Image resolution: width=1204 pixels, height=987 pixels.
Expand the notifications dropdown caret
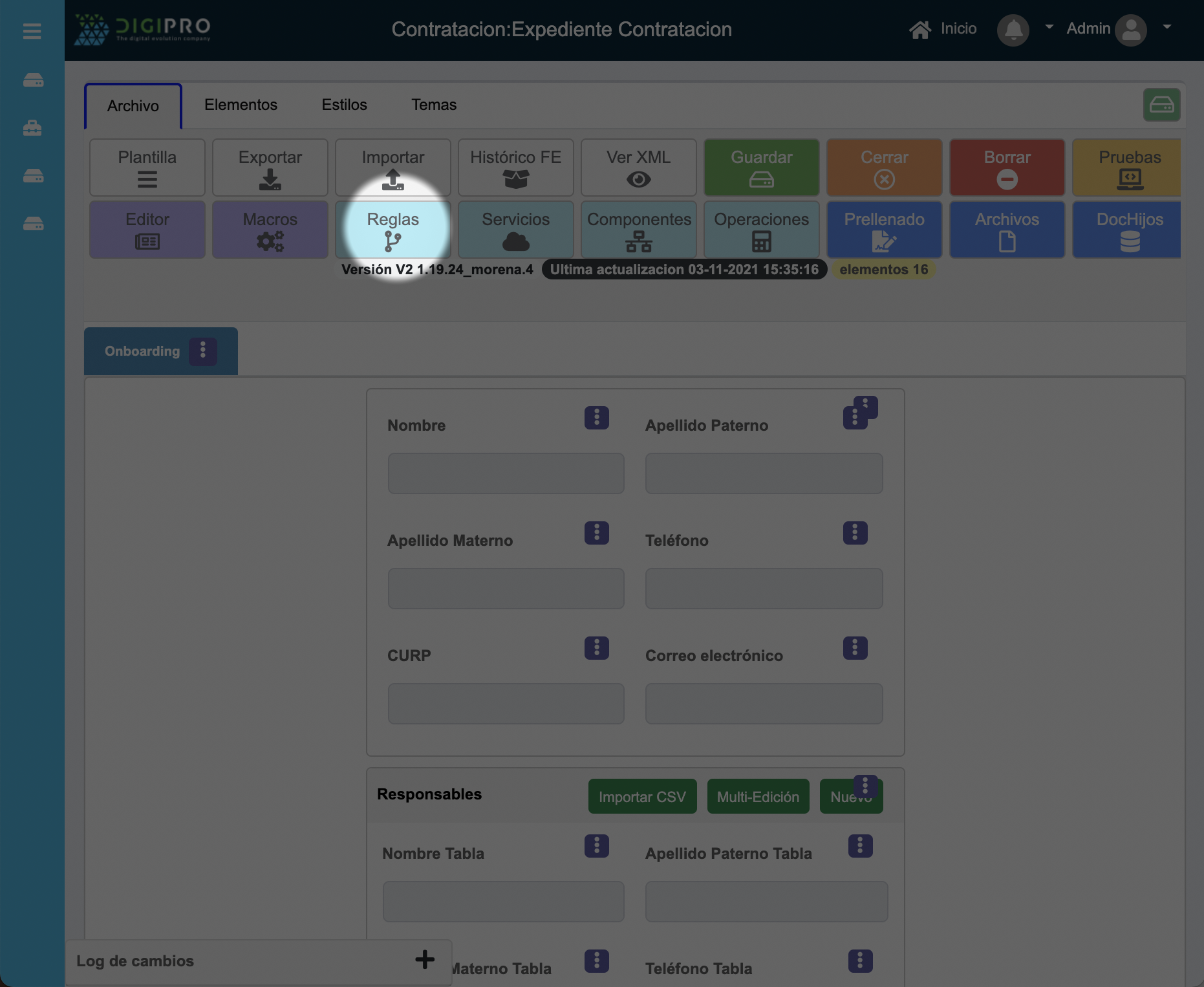(1049, 27)
